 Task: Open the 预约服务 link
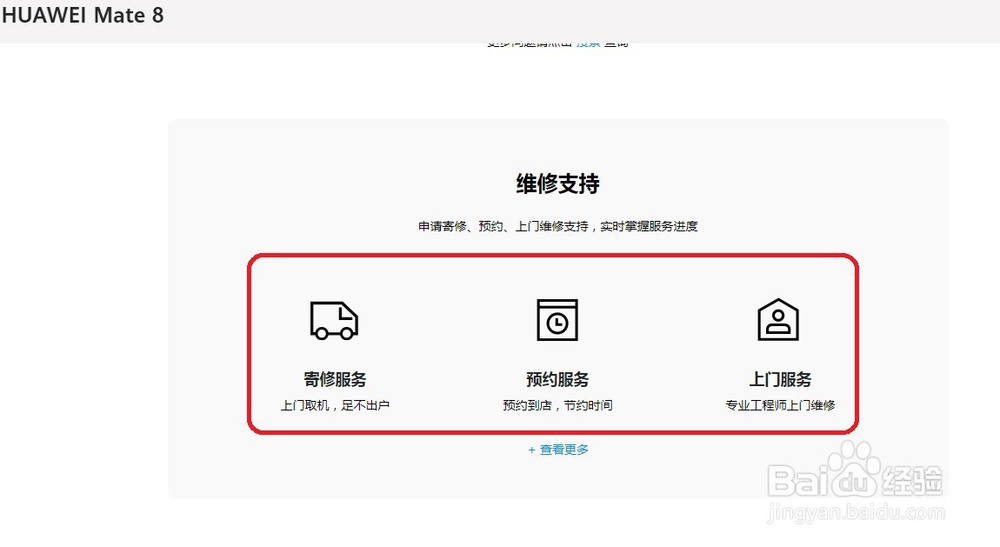tap(557, 379)
